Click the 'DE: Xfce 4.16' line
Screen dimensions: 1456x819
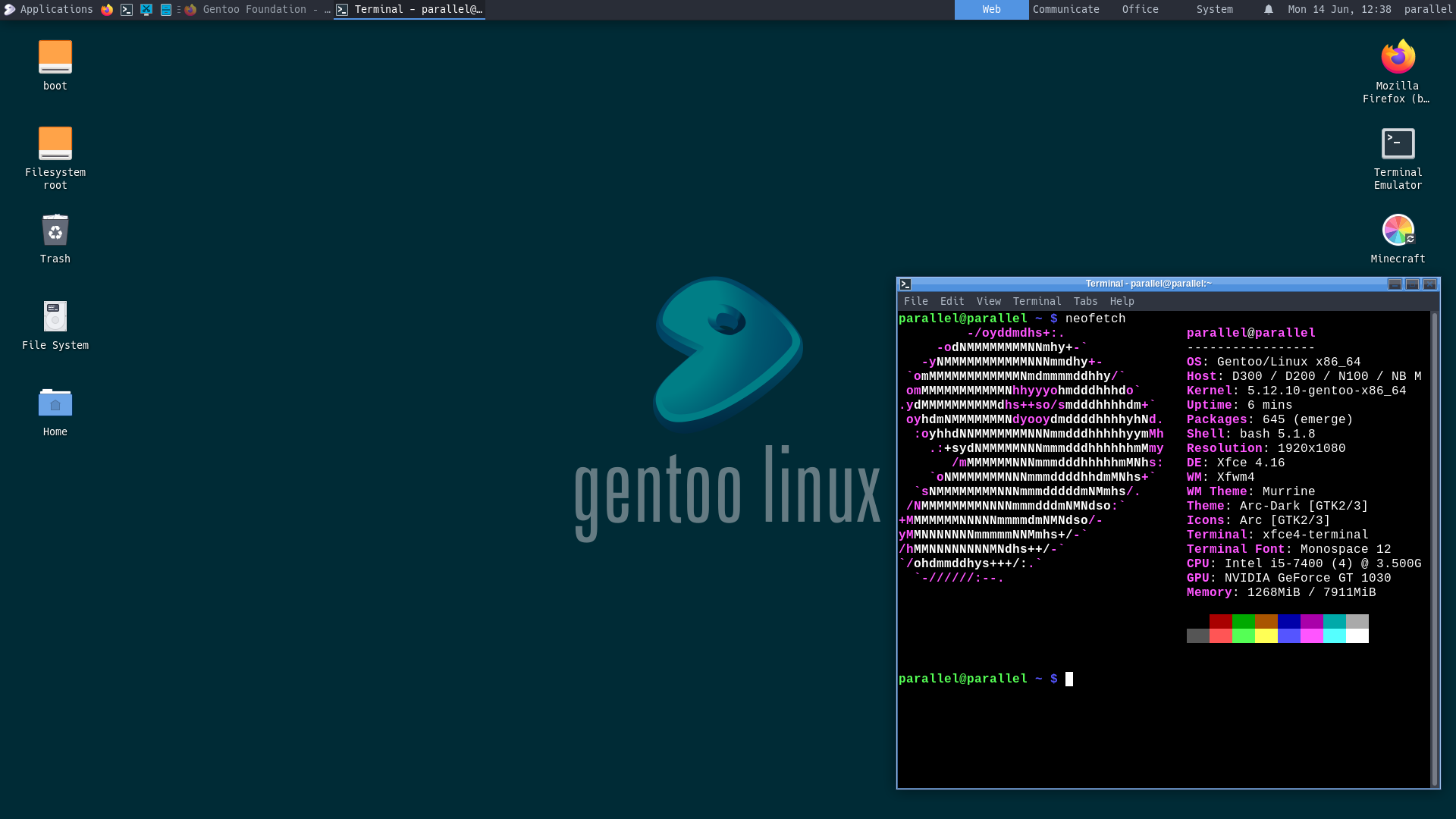pyautogui.click(x=1235, y=463)
